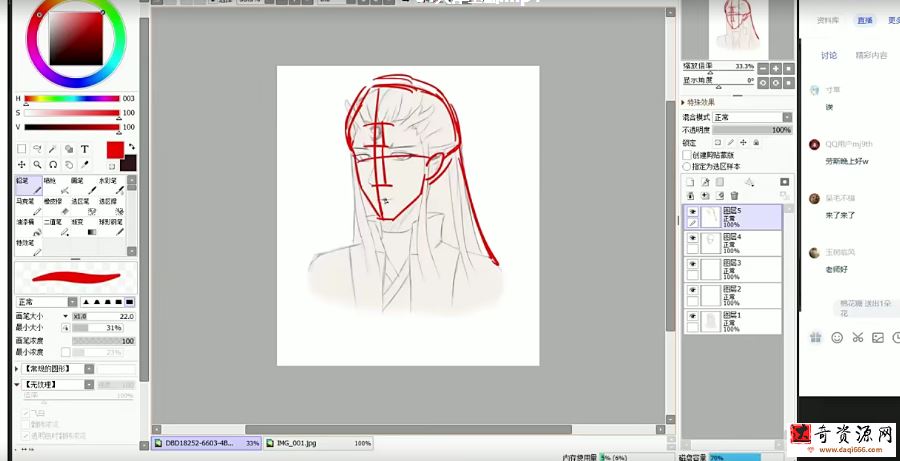The height and width of the screenshot is (461, 900).
Task: Hide layer 图层2
Action: 693,290
